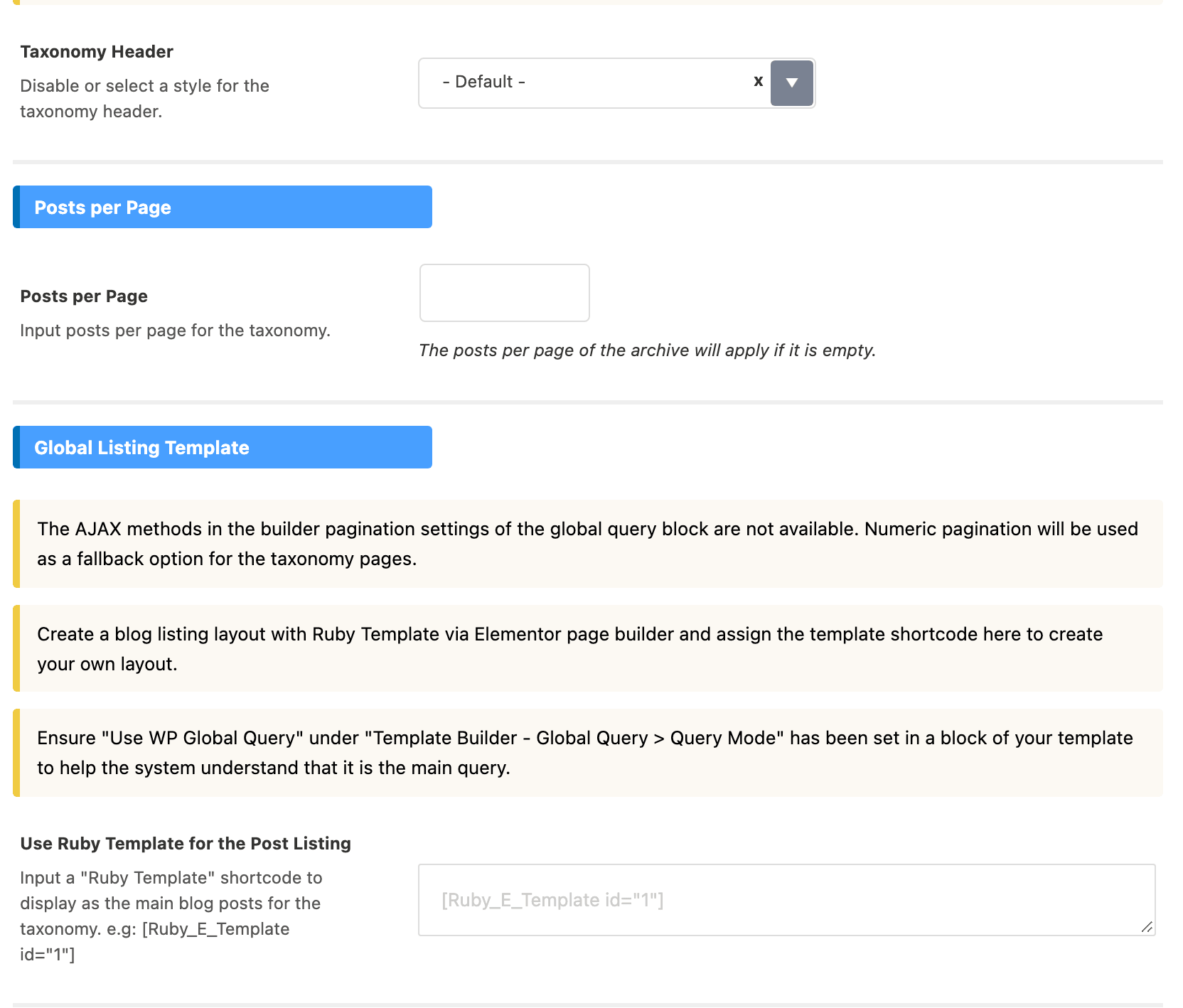This screenshot has height=1008, width=1183.
Task: Focus the Posts per Page input box
Action: 505,293
